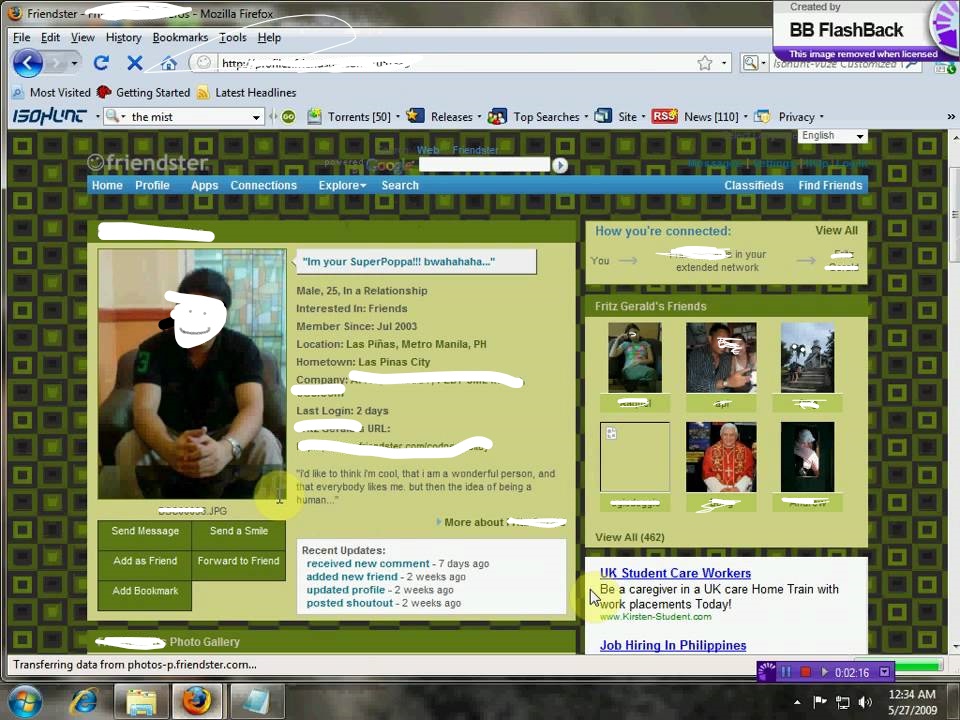
Task: Open the isoHunt toolbar logo
Action: 49,116
